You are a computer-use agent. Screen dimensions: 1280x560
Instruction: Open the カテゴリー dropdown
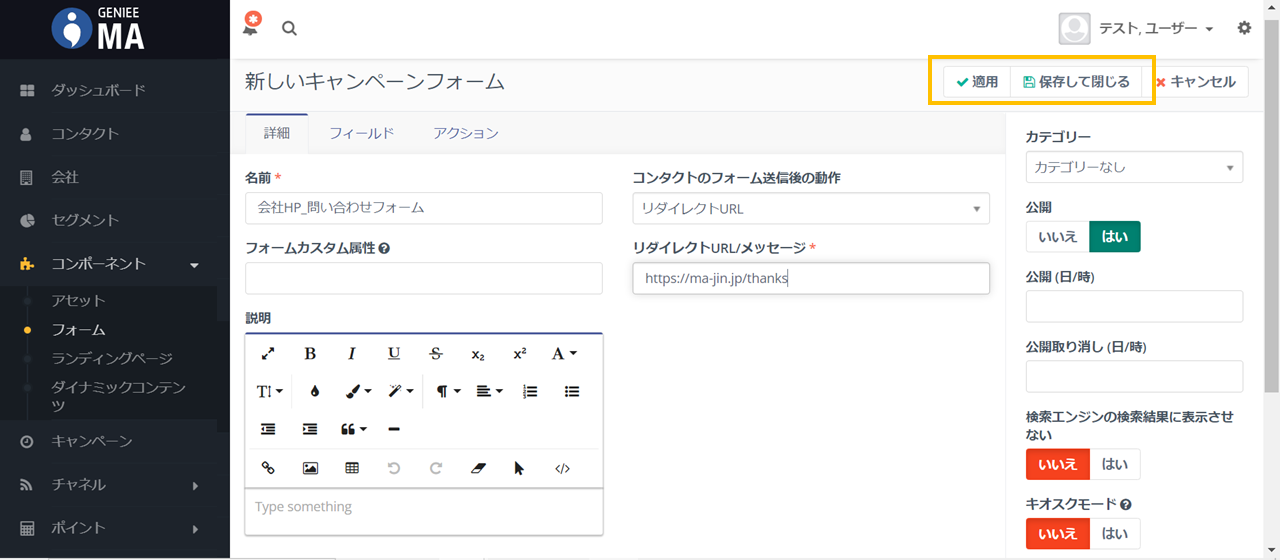coord(1134,167)
